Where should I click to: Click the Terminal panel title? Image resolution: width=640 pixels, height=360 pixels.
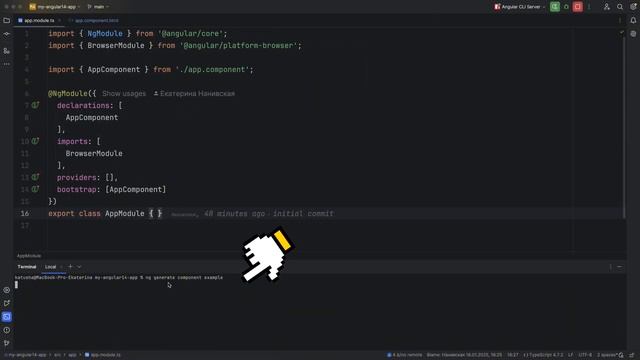tap(27, 267)
